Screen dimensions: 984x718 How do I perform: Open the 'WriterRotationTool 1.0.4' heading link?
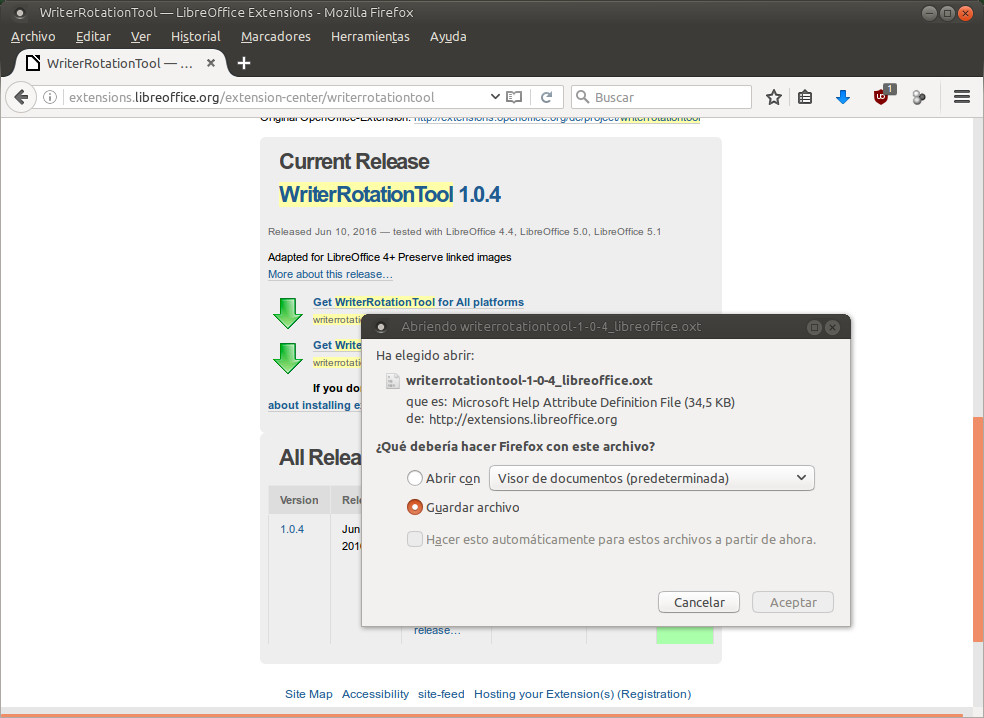[x=390, y=195]
